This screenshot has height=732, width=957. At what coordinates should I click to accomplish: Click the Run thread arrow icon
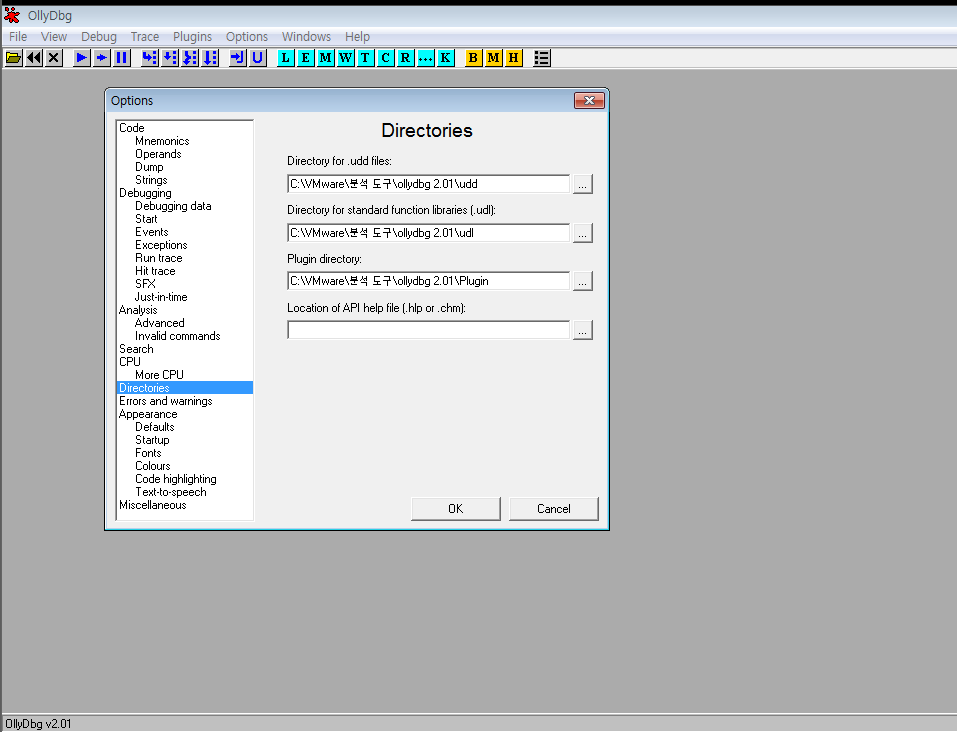point(101,58)
